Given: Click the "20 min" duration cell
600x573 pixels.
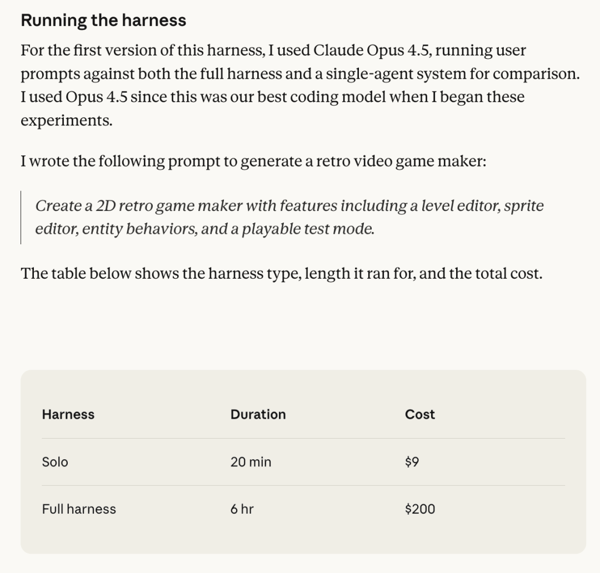Looking at the screenshot, I should [x=250, y=462].
